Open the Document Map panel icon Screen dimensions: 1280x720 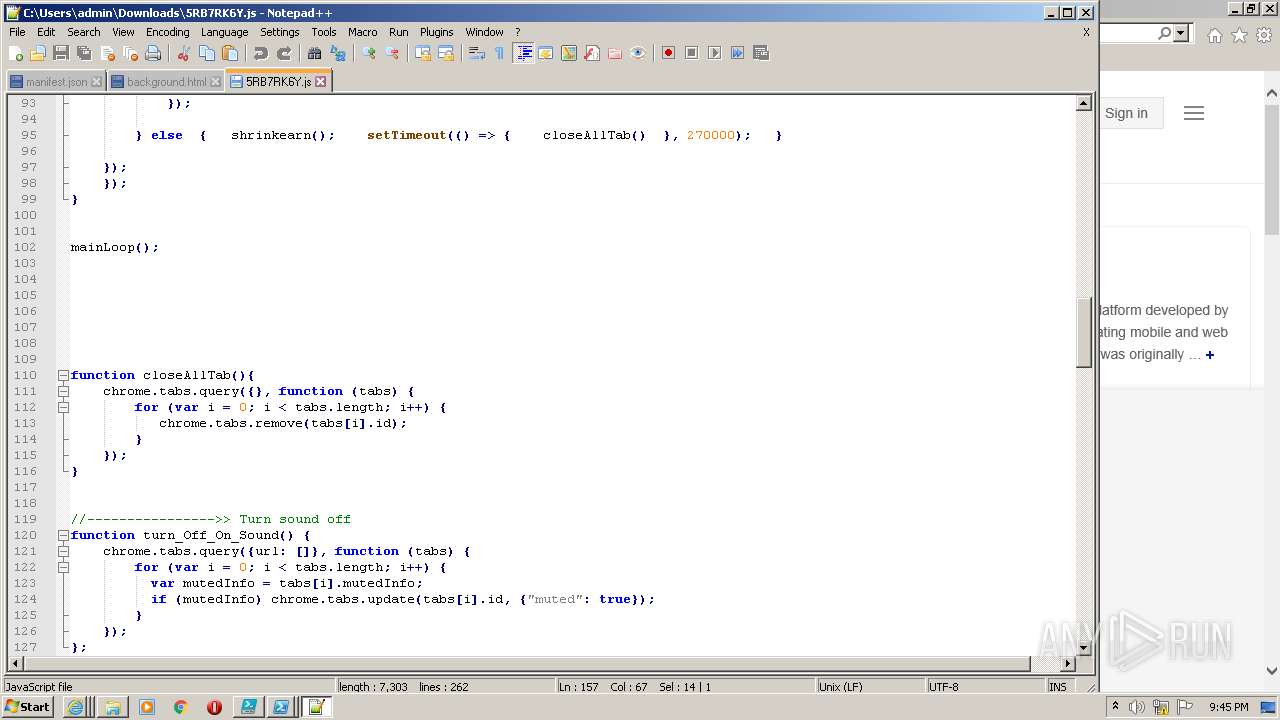pyautogui.click(x=569, y=53)
